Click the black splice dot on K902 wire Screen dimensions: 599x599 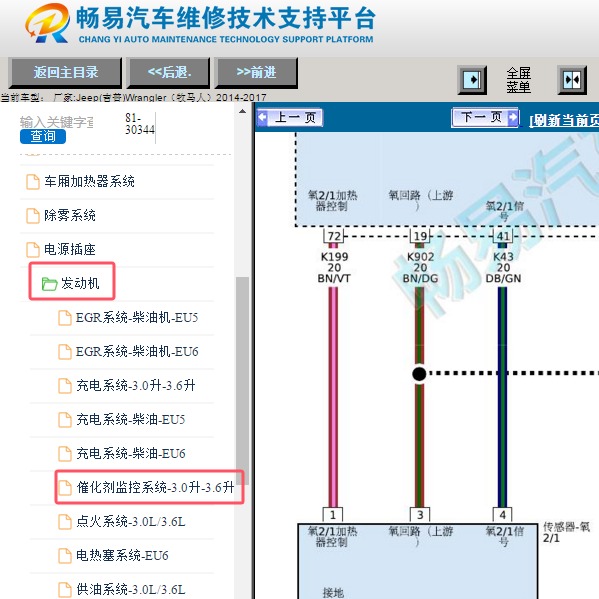[419, 374]
